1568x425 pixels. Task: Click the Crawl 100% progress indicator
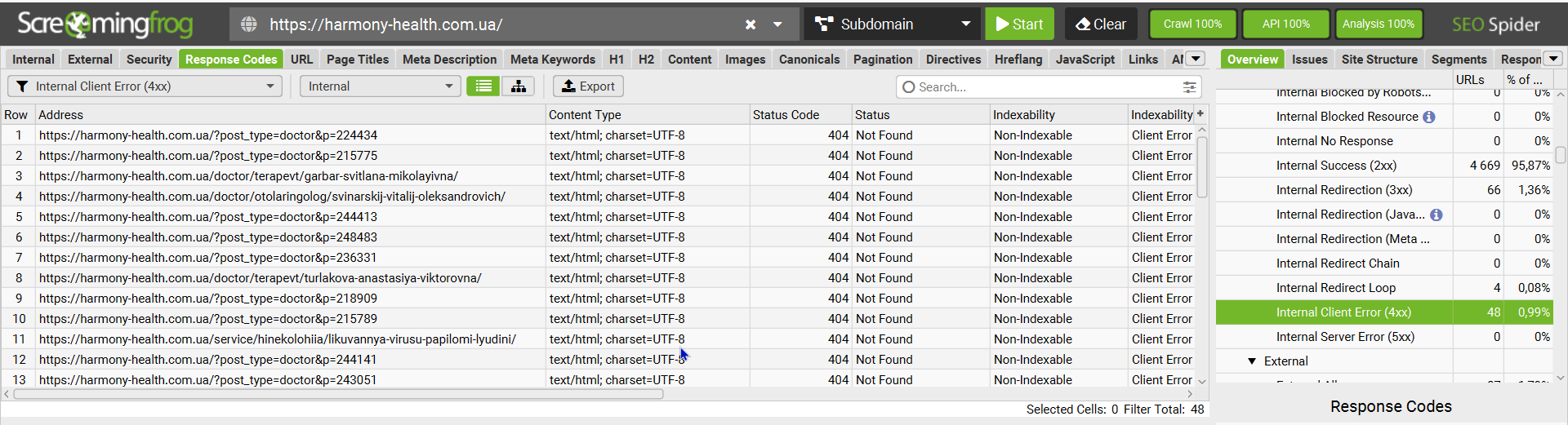pyautogui.click(x=1192, y=24)
